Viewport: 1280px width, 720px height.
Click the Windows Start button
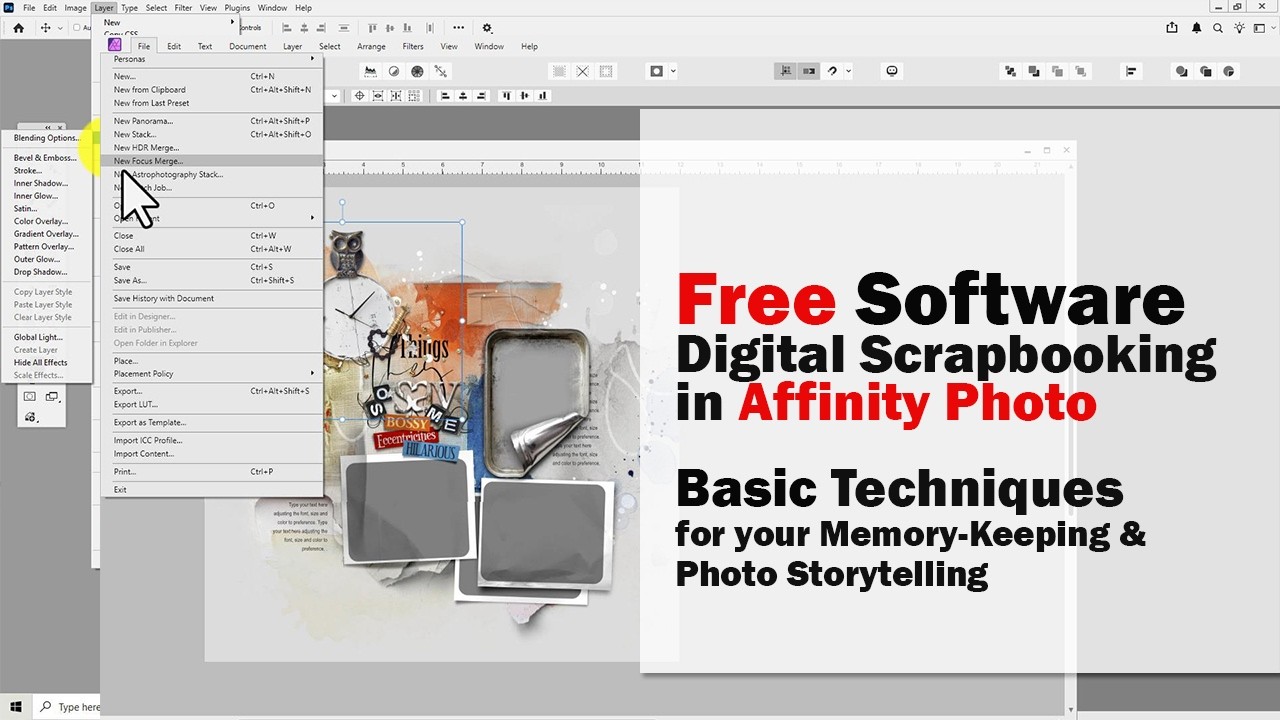pyautogui.click(x=15, y=706)
